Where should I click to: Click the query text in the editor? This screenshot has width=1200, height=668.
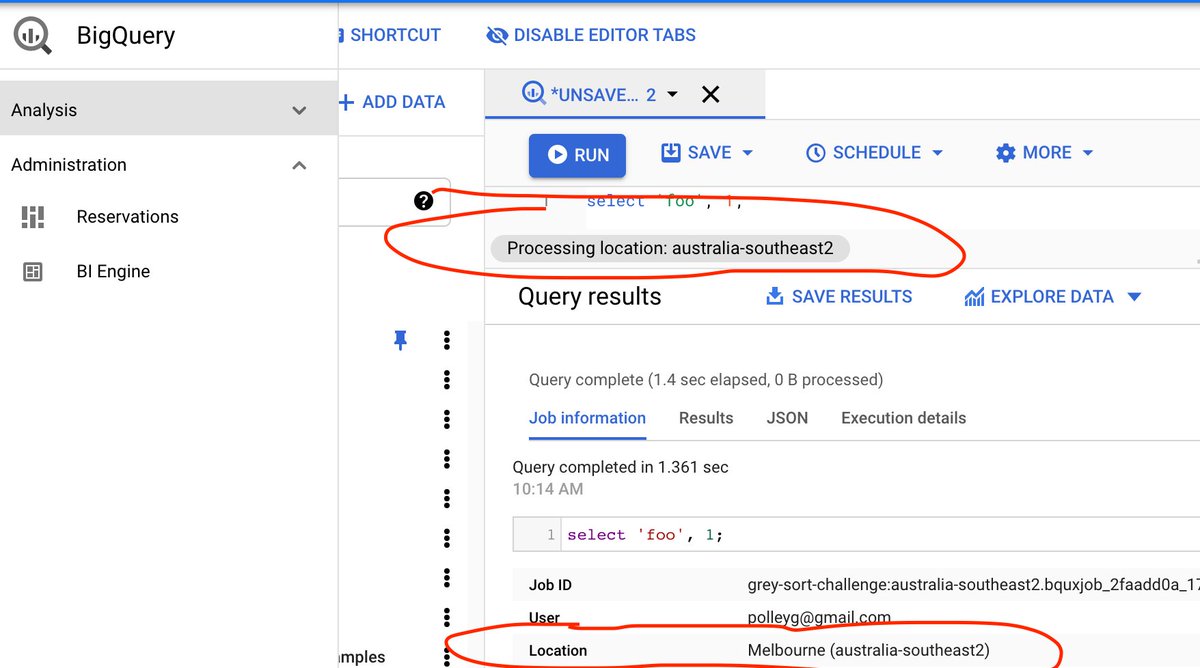click(664, 201)
